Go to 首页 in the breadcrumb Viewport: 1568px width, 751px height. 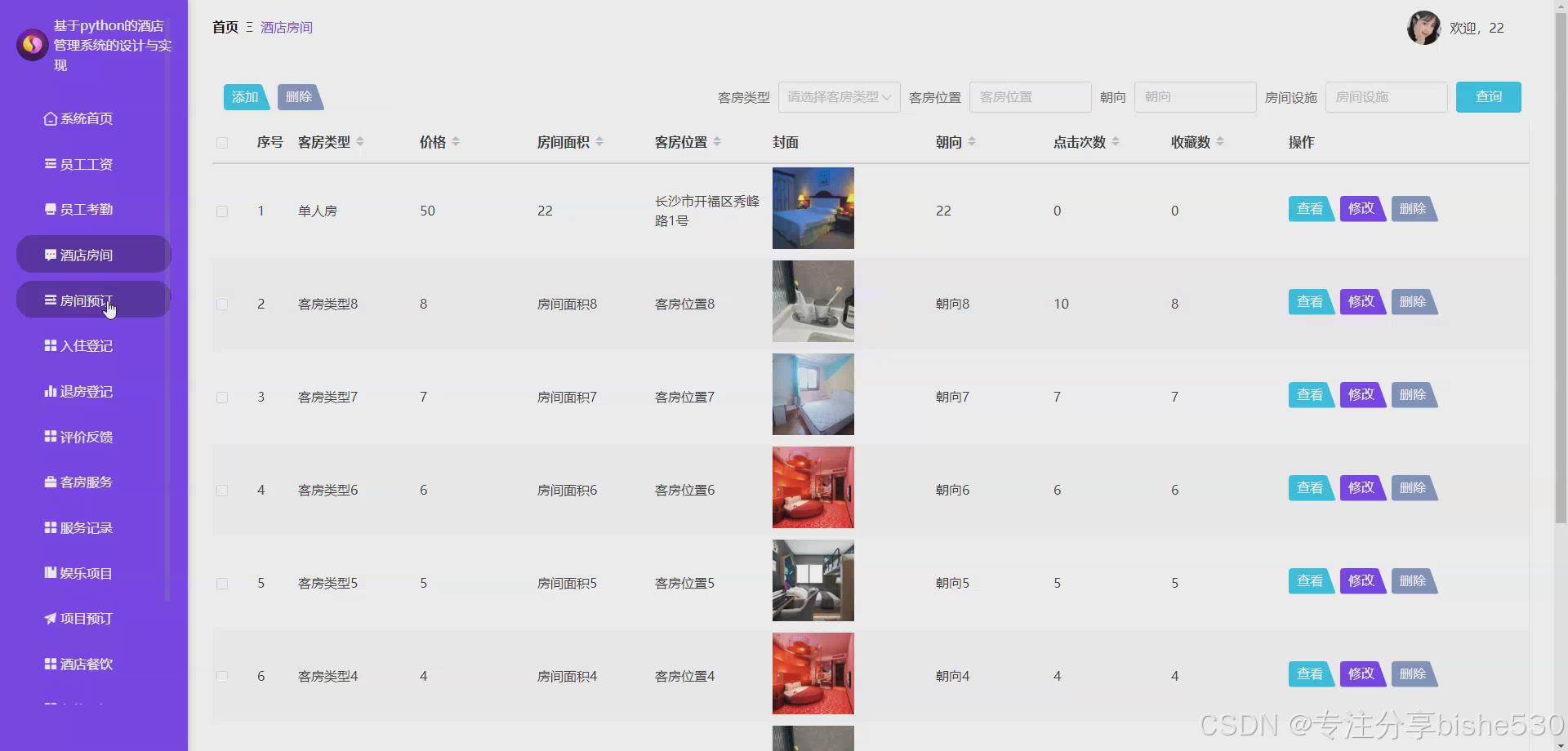225,27
